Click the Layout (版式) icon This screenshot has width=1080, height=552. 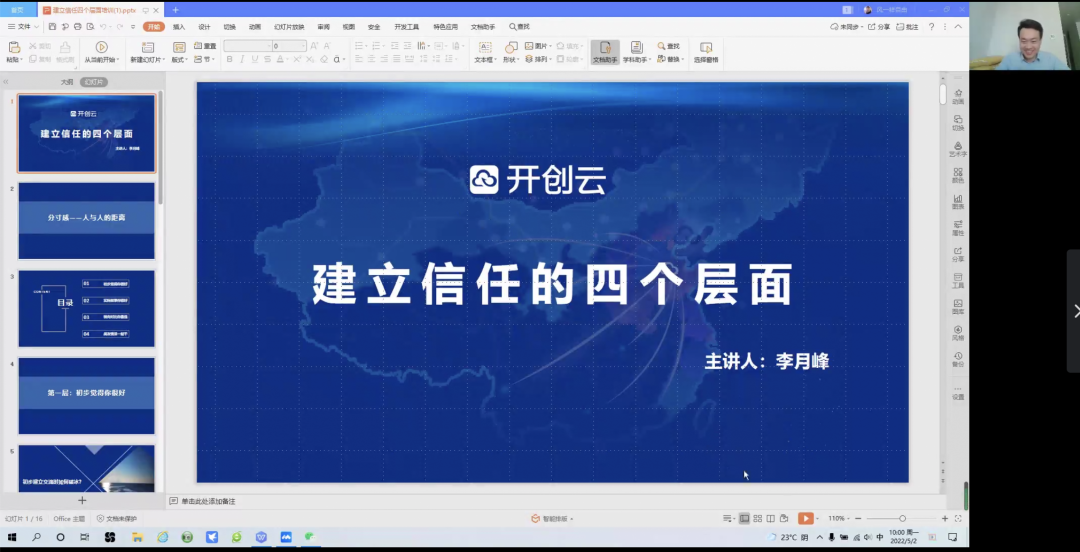[x=179, y=47]
